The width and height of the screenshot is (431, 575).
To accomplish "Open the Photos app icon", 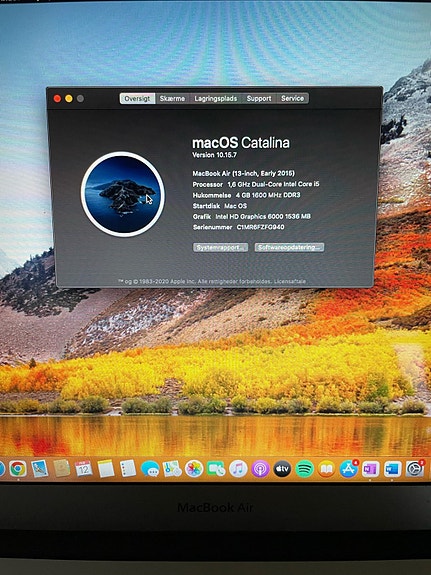I will tap(194, 469).
